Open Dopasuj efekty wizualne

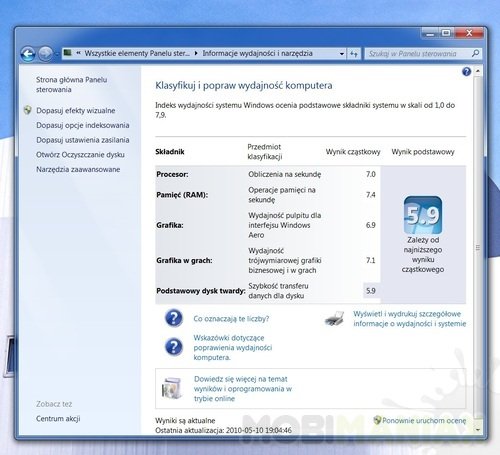tap(76, 110)
